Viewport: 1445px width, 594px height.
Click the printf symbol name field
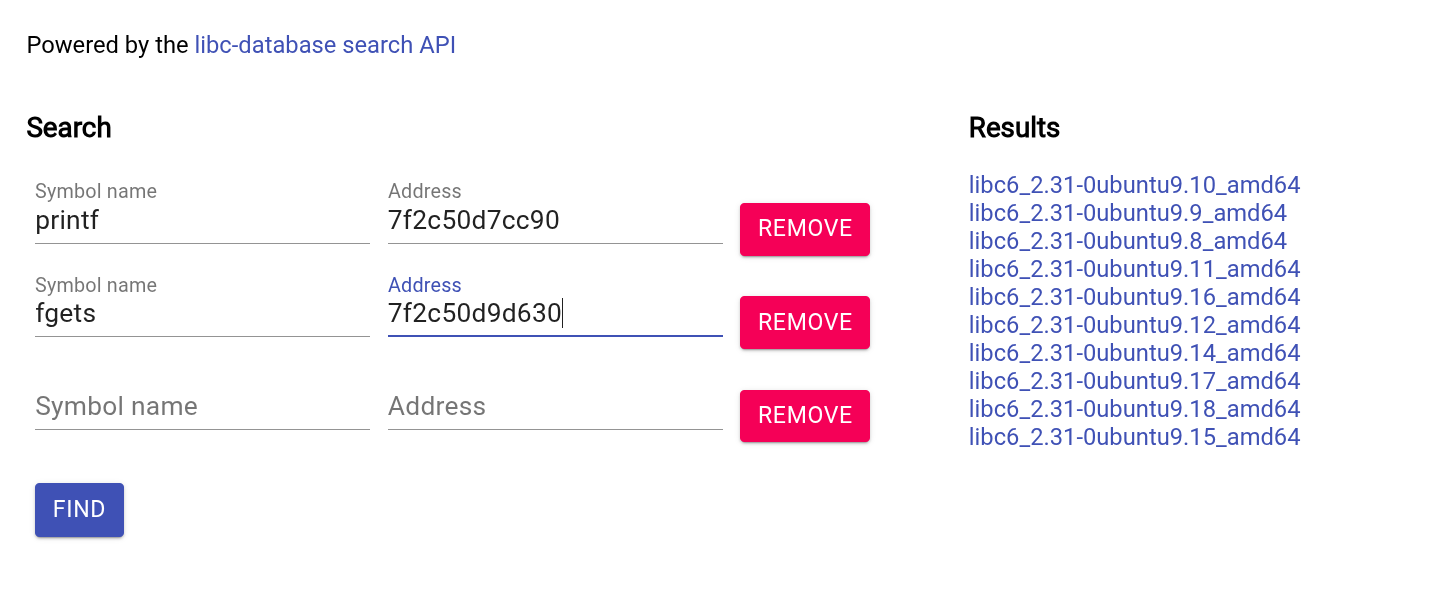[x=202, y=221]
